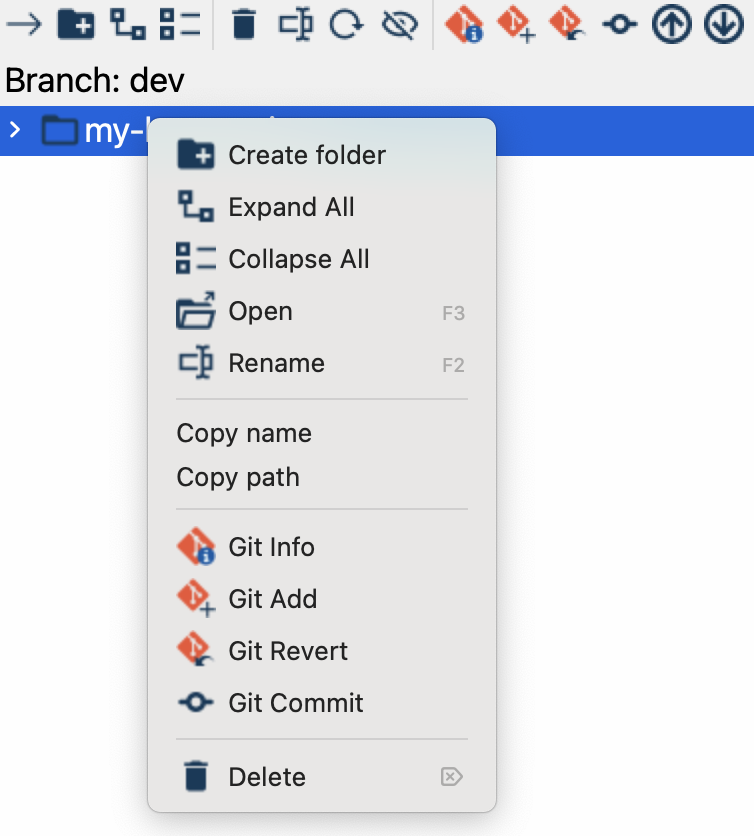Click the toolbar rename icon
This screenshot has width=754, height=836.
coord(295,24)
